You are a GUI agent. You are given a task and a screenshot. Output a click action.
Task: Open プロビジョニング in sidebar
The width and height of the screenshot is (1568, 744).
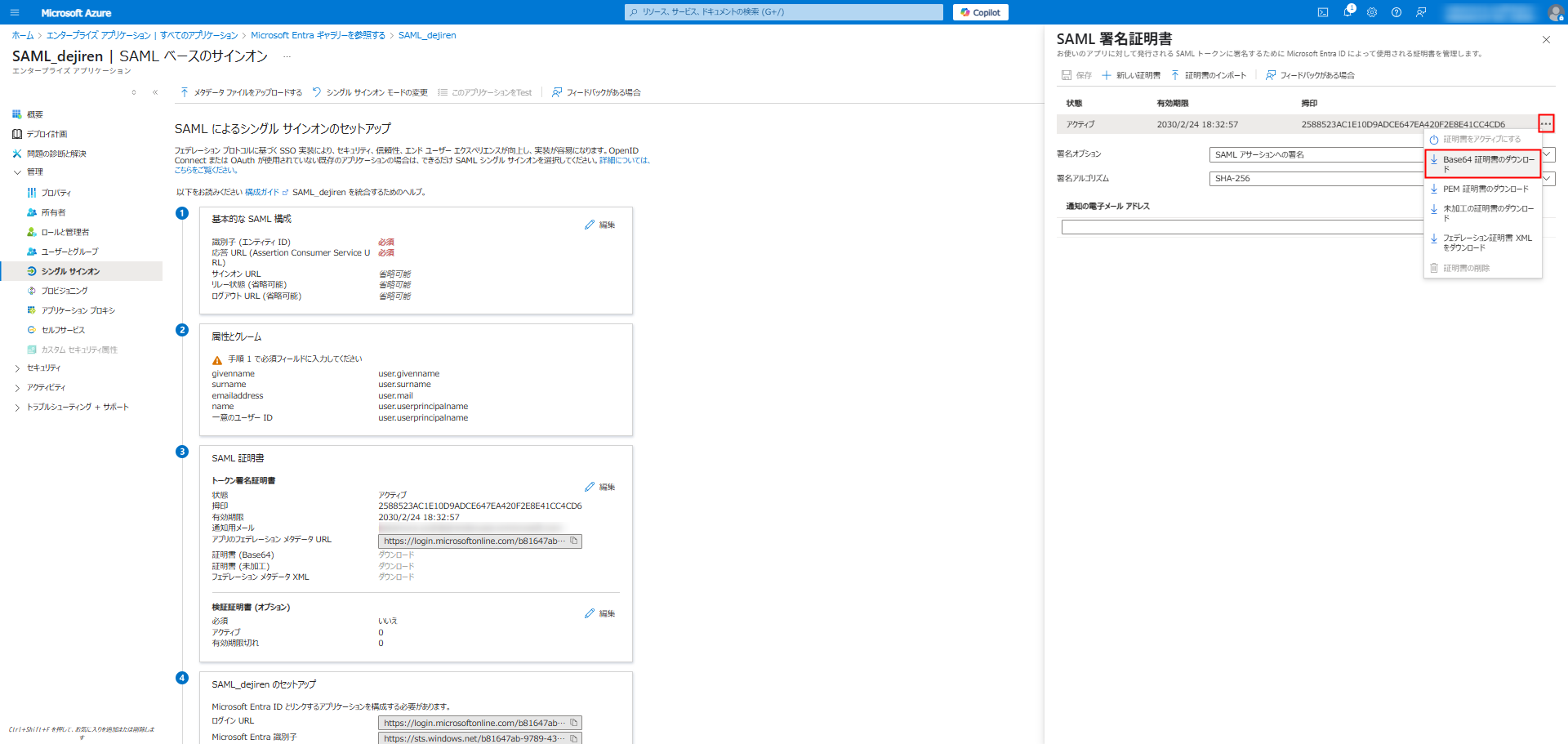(65, 291)
